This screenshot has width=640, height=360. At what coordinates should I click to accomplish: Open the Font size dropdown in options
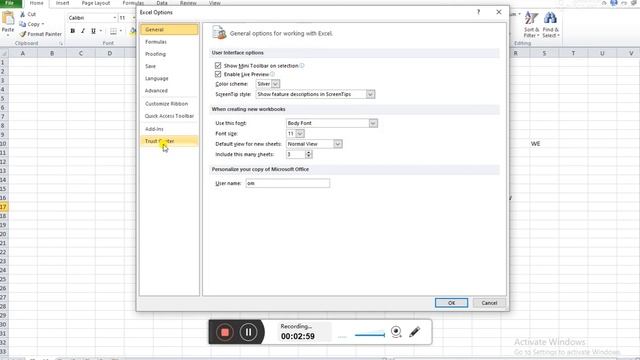300,134
